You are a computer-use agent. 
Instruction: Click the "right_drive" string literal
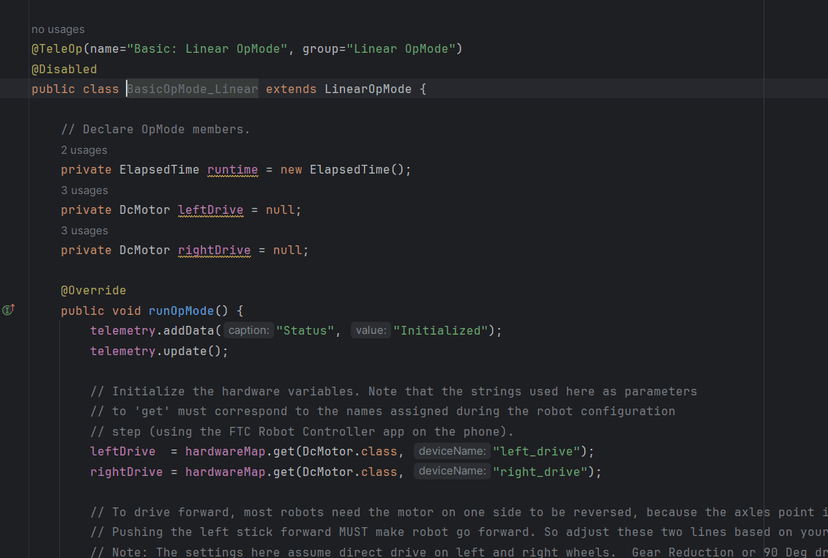[540, 472]
